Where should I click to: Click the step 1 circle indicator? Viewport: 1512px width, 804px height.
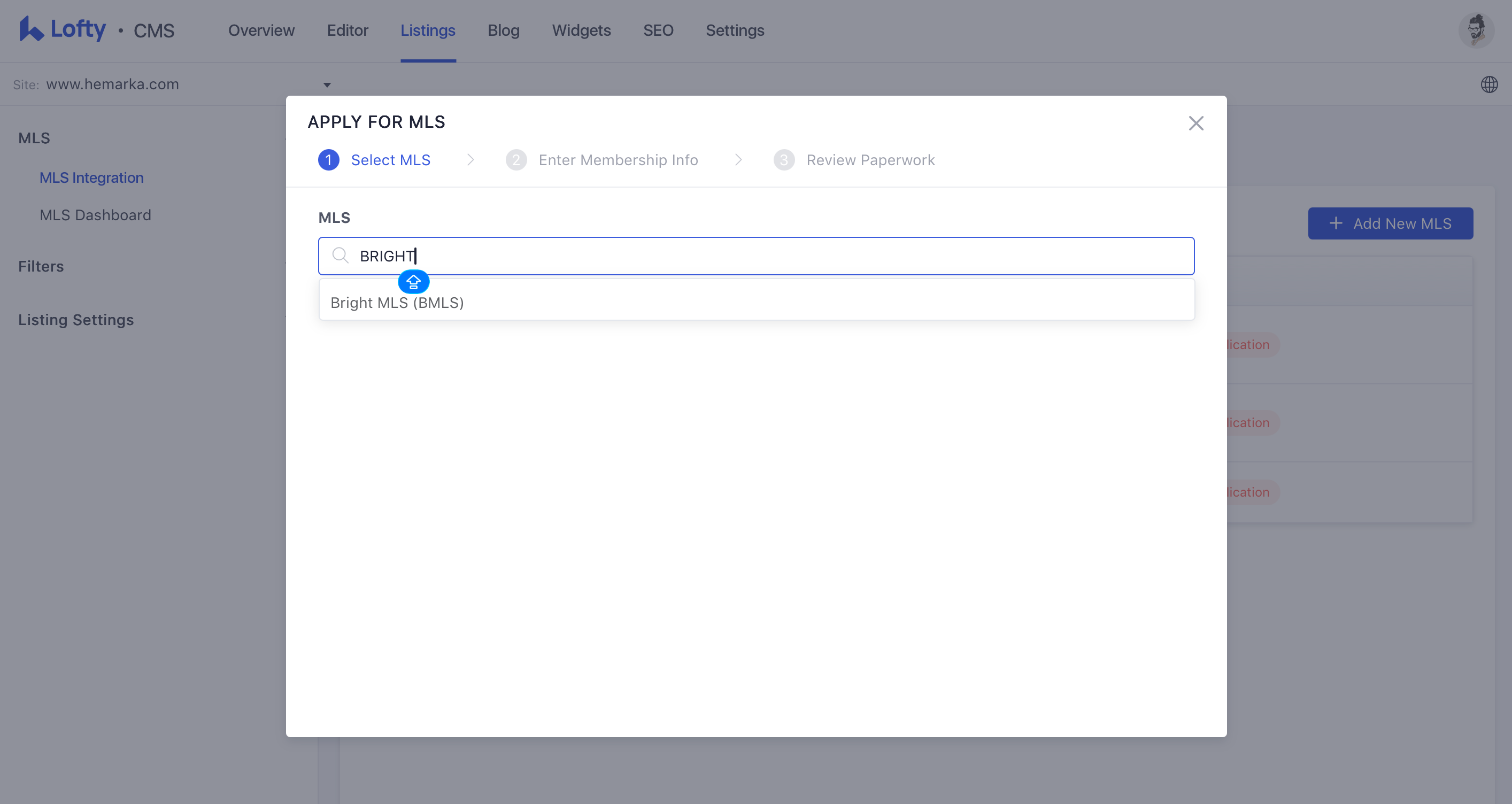coord(329,160)
